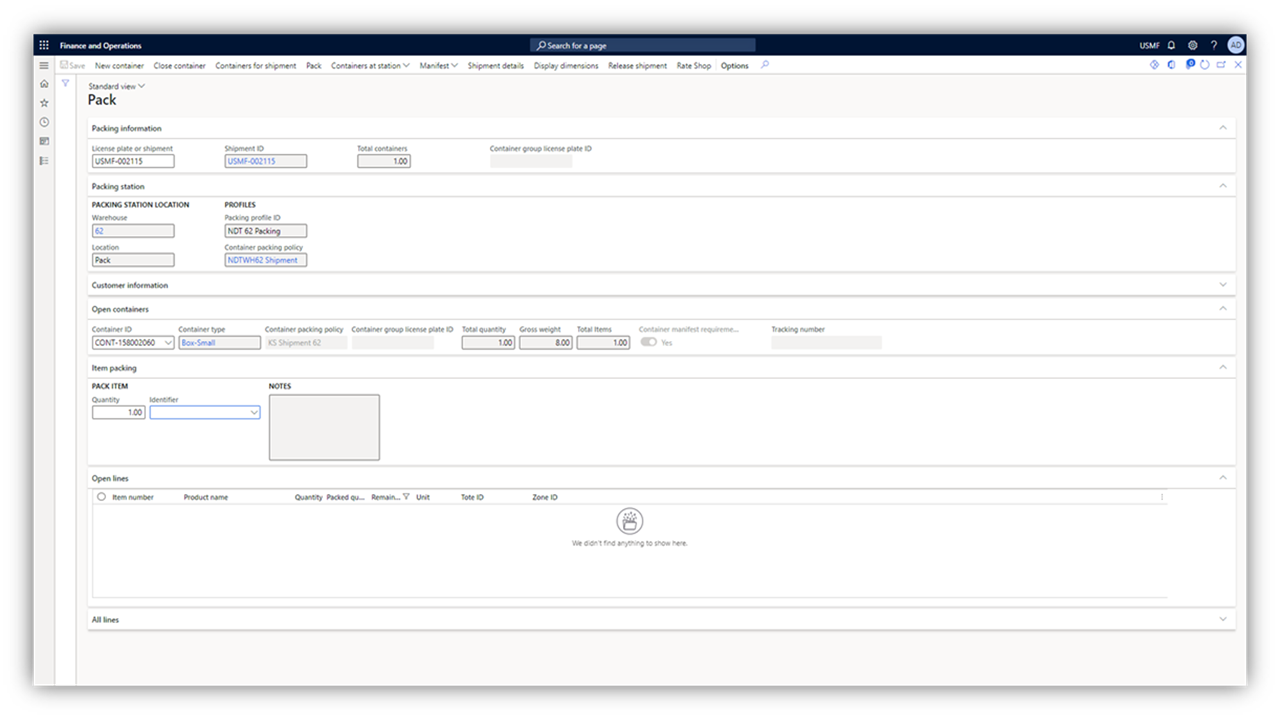
Task: Open the form in new window icon
Action: pos(1221,65)
